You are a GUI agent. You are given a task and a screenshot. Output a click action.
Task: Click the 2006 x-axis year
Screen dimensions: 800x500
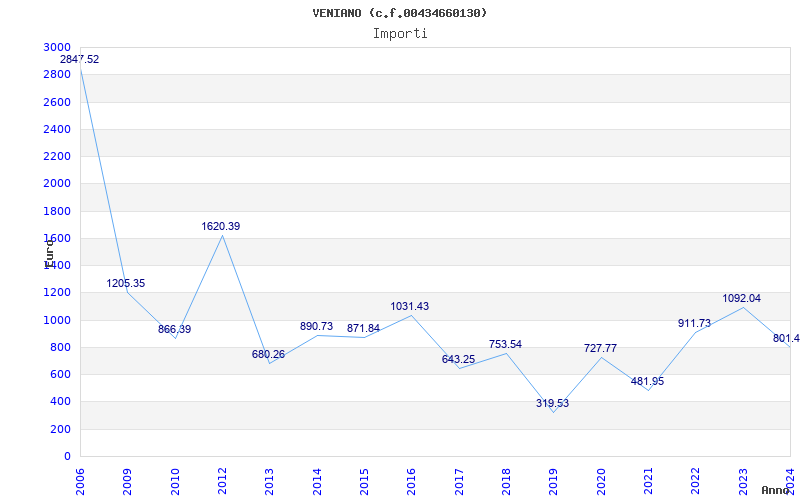tap(80, 481)
